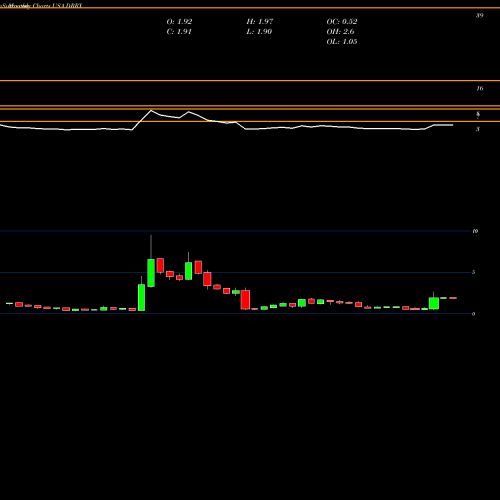Click the flat right end of the white line
Image resolution: width=500 pixels, height=500 pixels.
443,125
